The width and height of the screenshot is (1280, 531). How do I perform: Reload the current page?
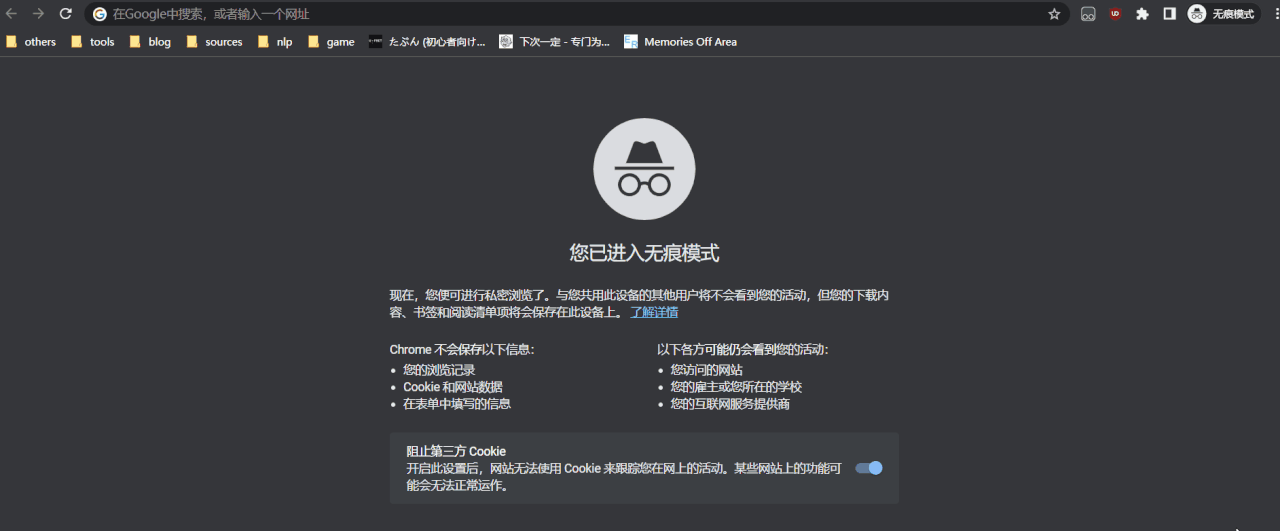click(x=65, y=14)
